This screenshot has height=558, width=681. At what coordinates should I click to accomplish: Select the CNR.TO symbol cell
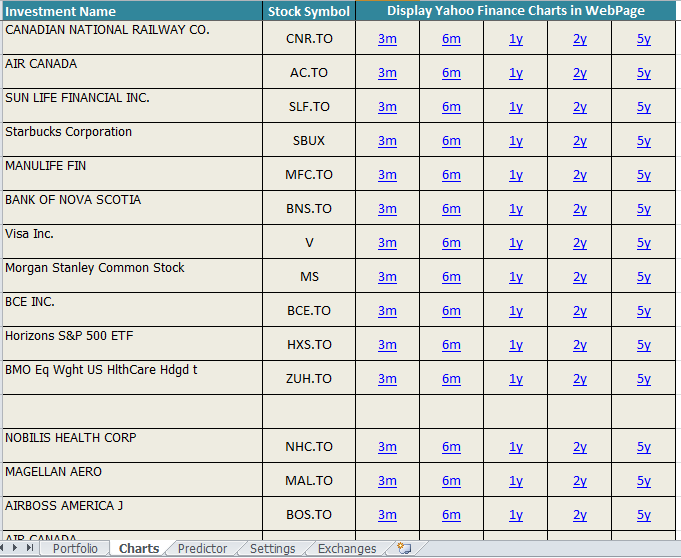(309, 38)
